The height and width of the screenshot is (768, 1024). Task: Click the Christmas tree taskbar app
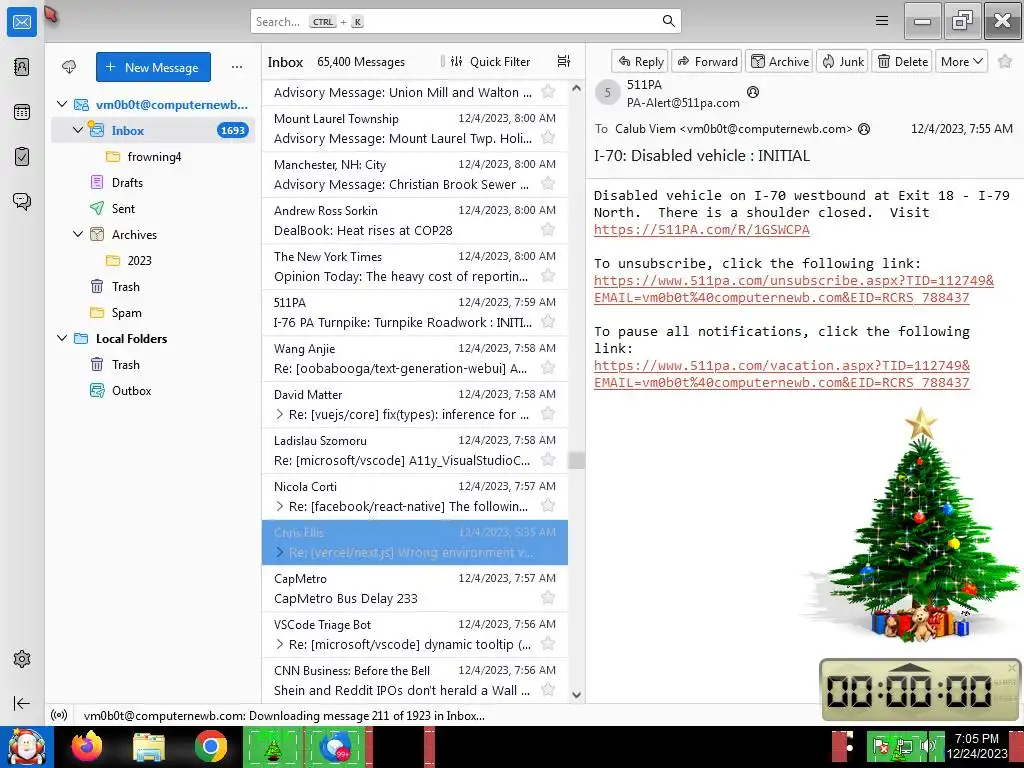(272, 746)
